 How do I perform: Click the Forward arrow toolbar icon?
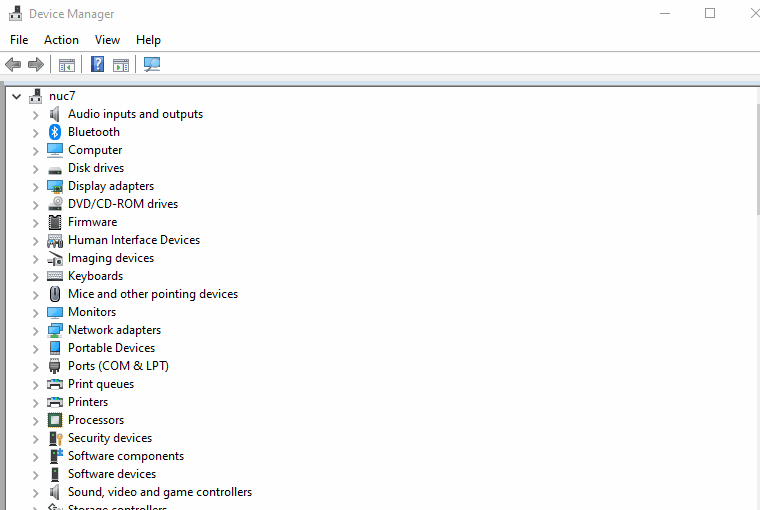pos(36,64)
